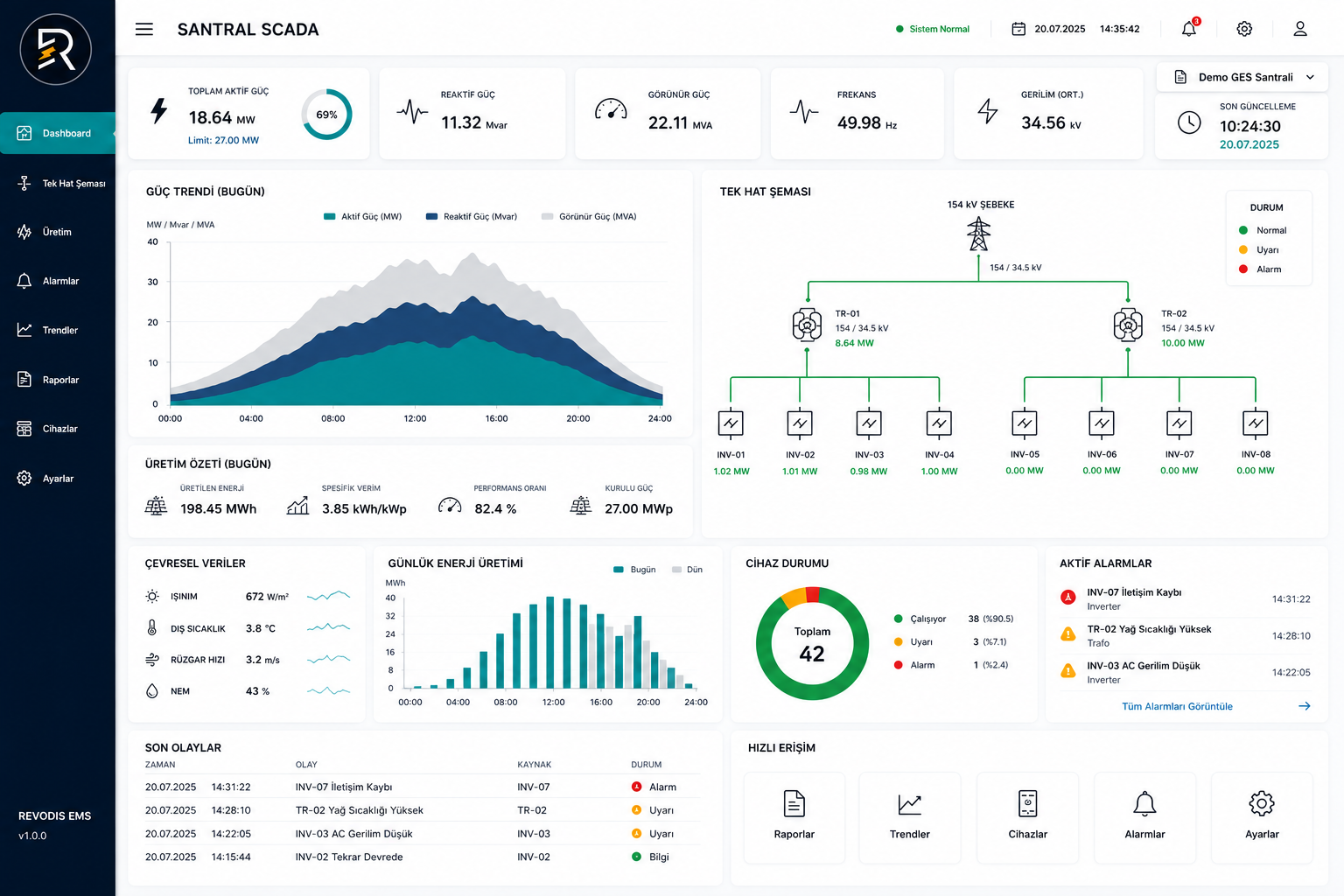Toggle Bugün series in daily energy chart

coord(634,570)
